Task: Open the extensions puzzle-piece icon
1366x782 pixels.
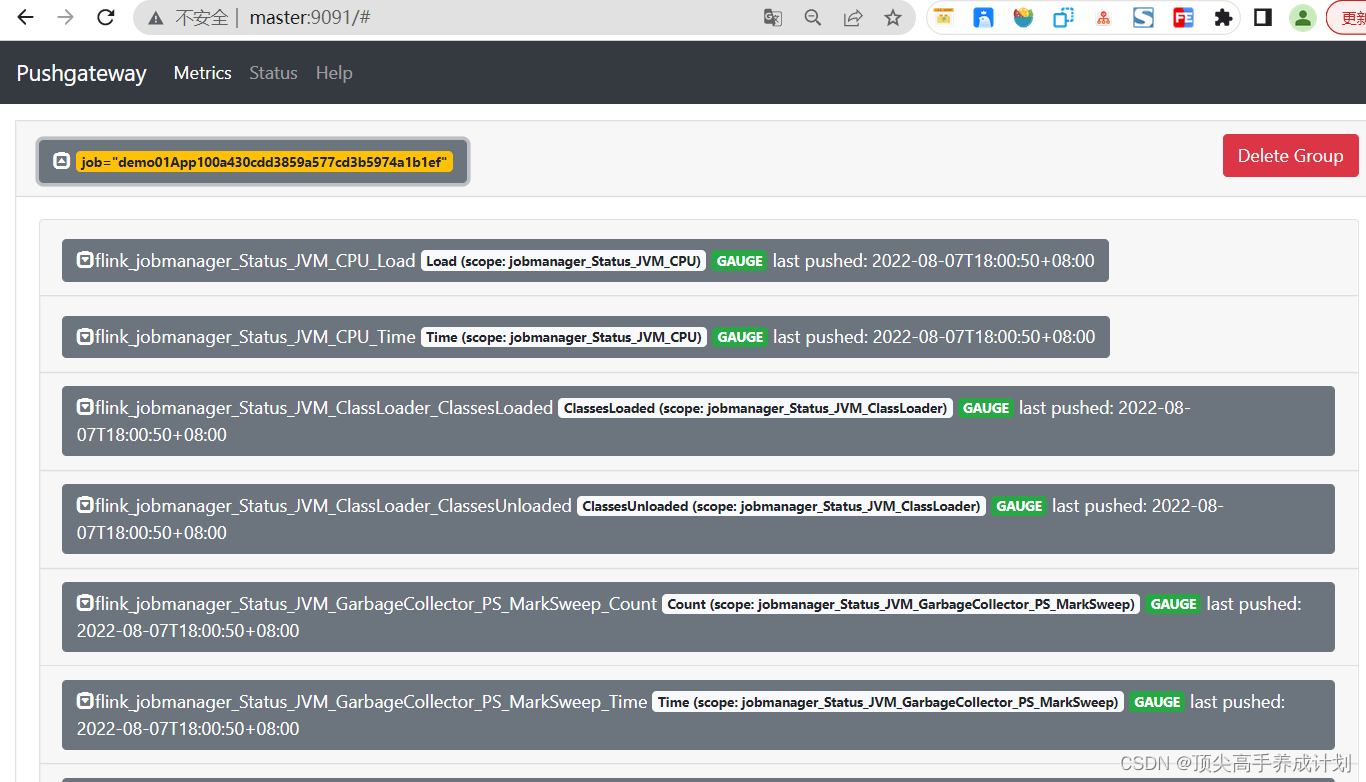Action: coord(1223,17)
